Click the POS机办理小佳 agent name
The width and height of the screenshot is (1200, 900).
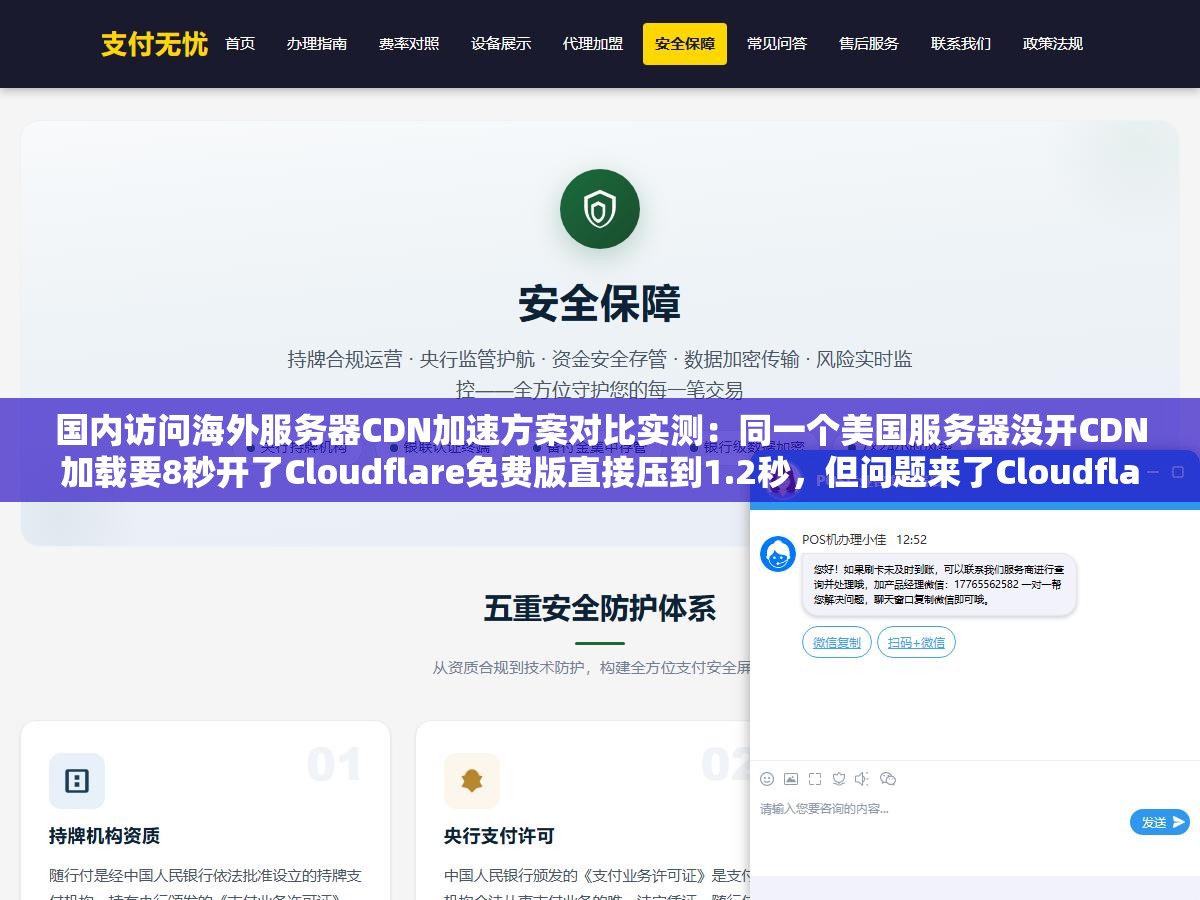tap(844, 539)
